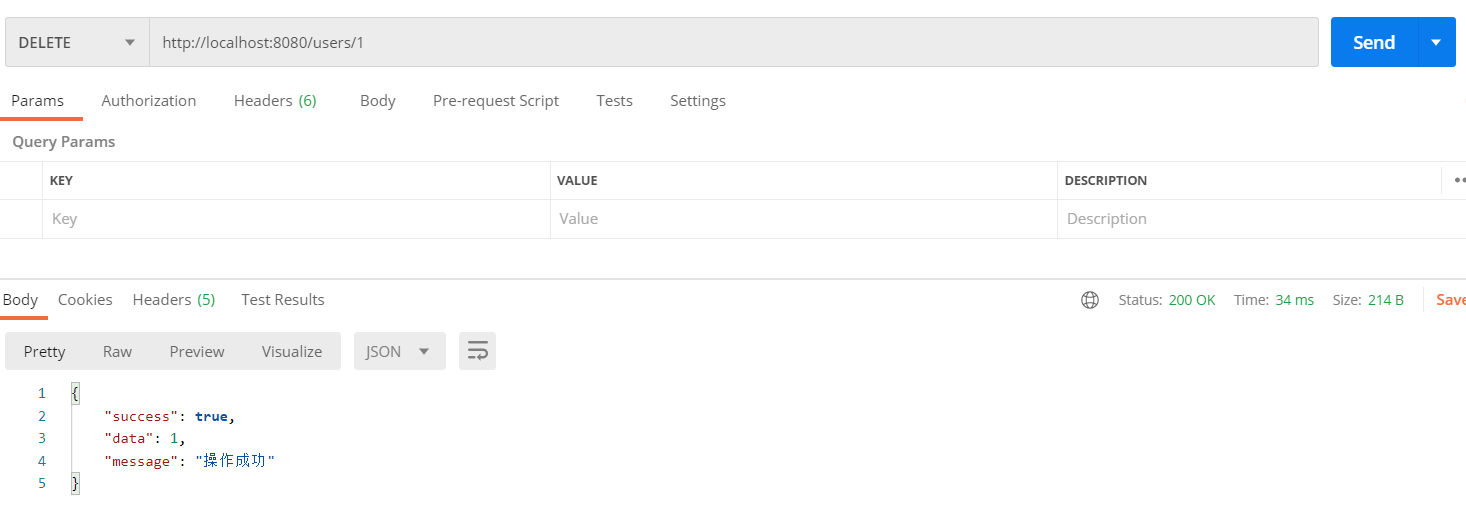Open the response Cookies tab
The width and height of the screenshot is (1466, 507).
tap(85, 300)
